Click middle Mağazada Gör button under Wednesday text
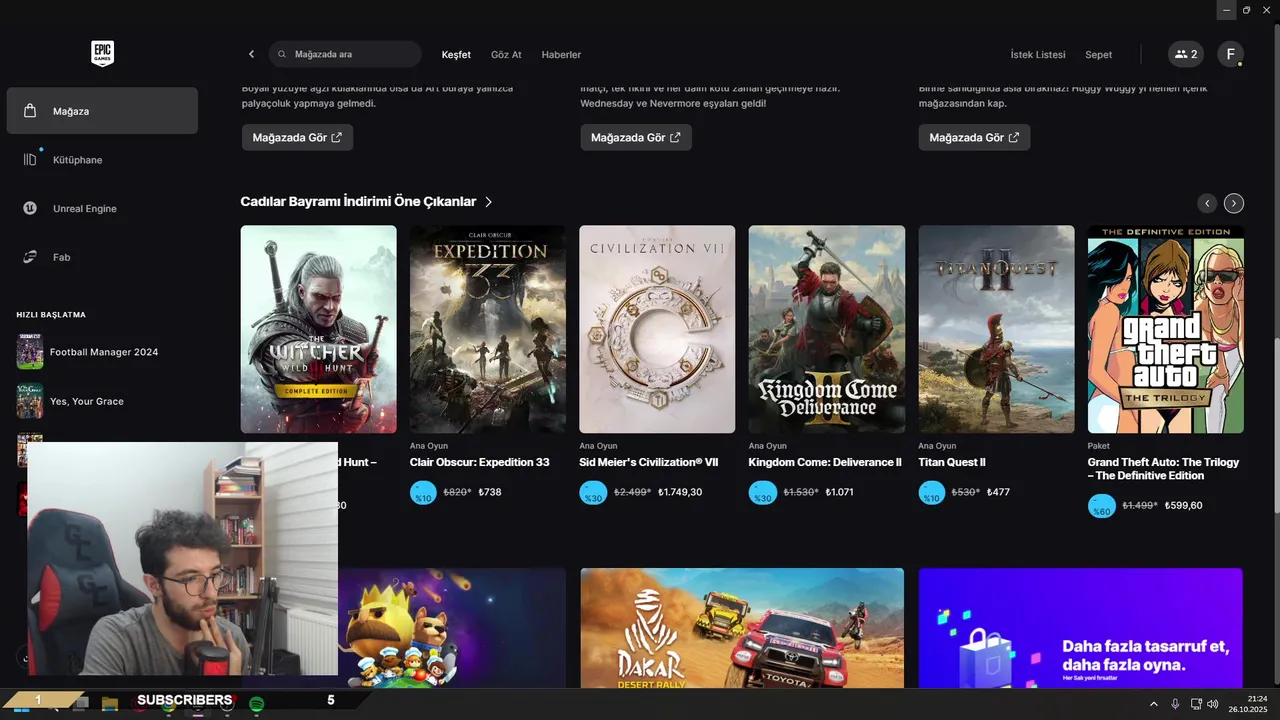 (x=636, y=137)
